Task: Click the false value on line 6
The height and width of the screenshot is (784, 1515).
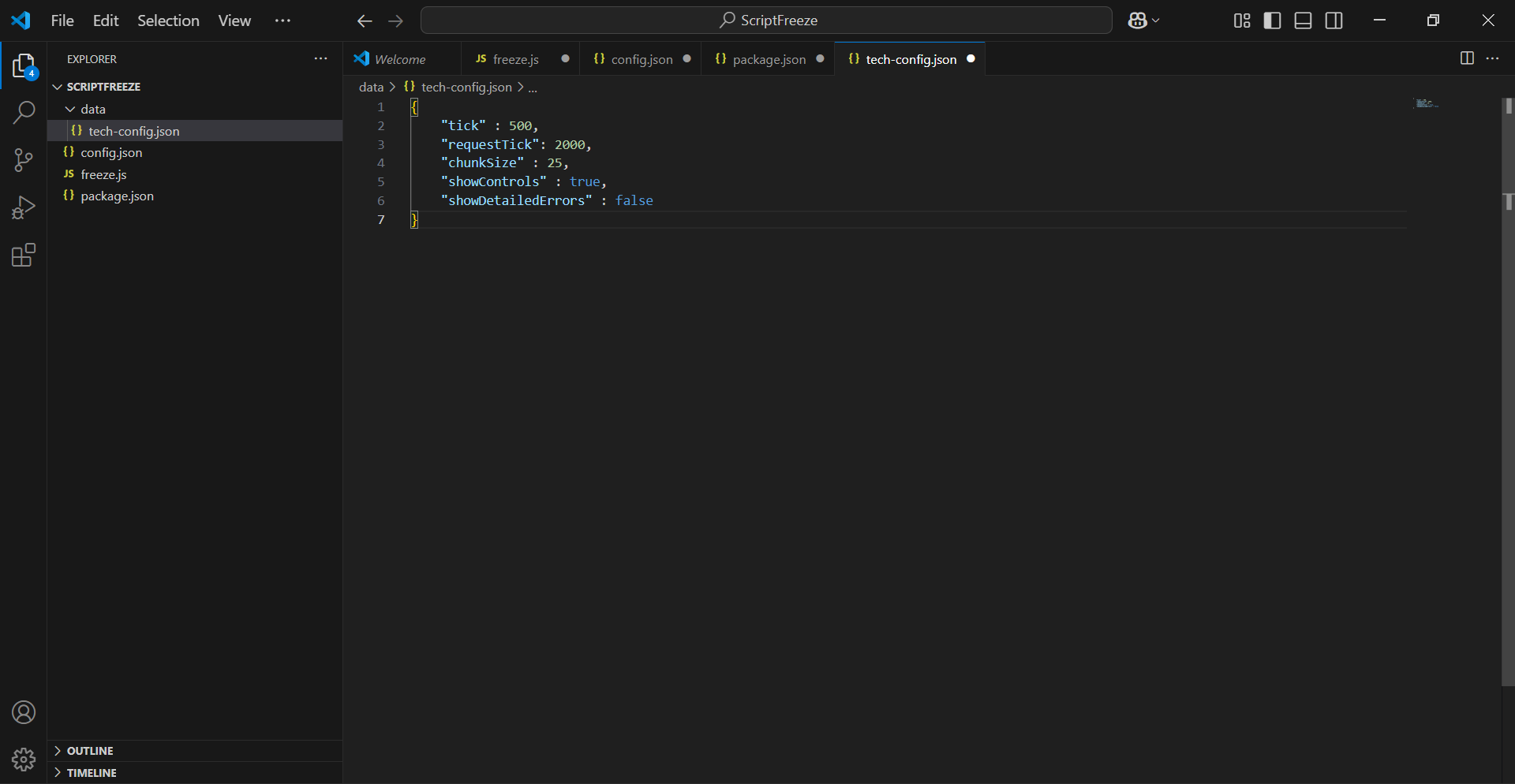Action: (634, 200)
